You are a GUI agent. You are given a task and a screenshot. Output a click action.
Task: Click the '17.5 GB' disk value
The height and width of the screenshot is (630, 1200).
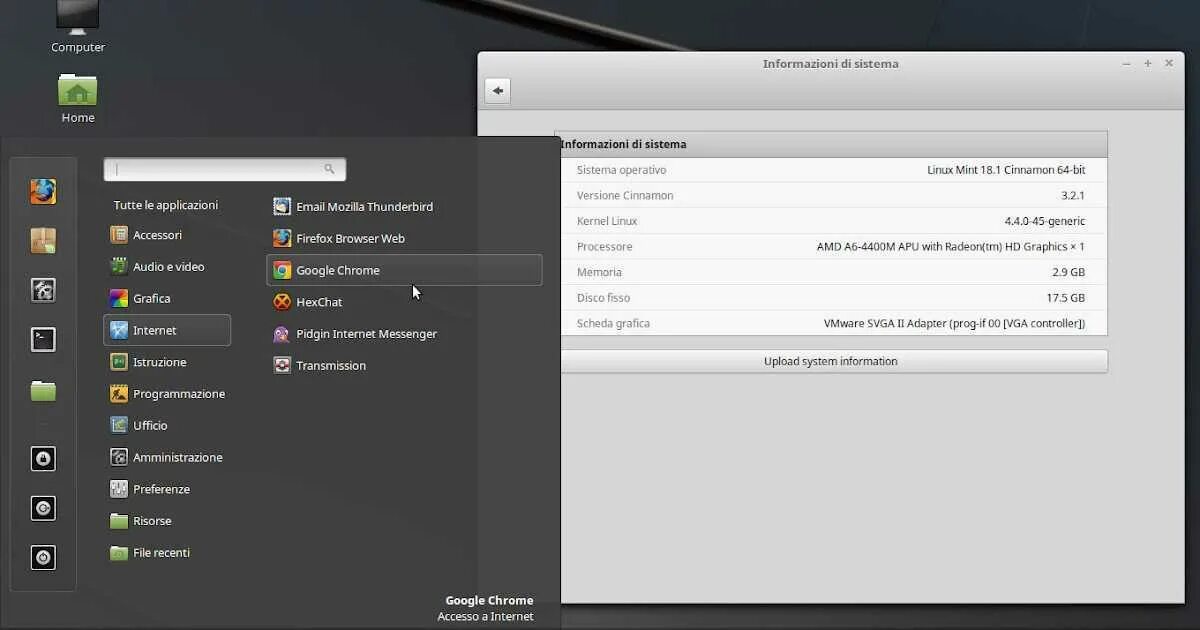click(x=1065, y=298)
